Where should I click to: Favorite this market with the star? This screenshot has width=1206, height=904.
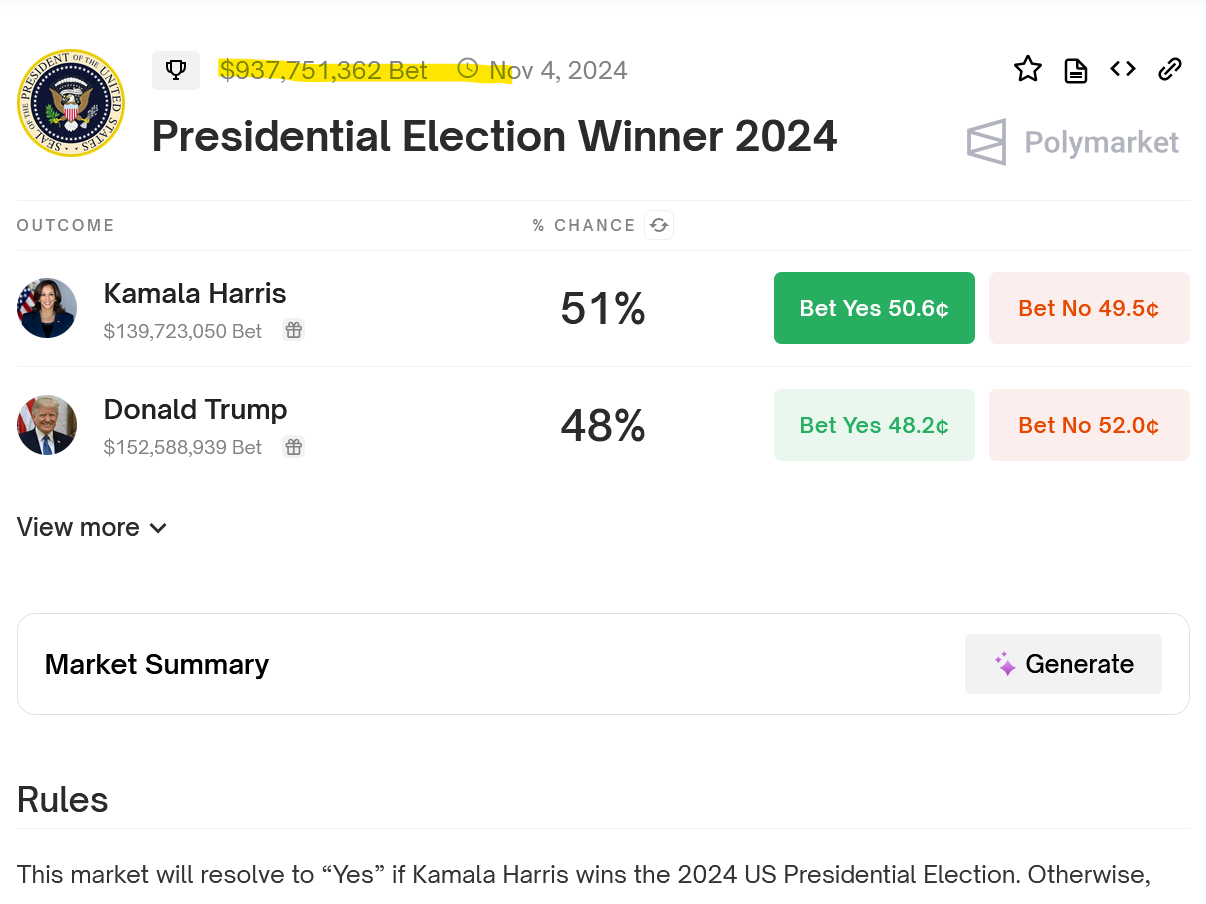click(1027, 68)
